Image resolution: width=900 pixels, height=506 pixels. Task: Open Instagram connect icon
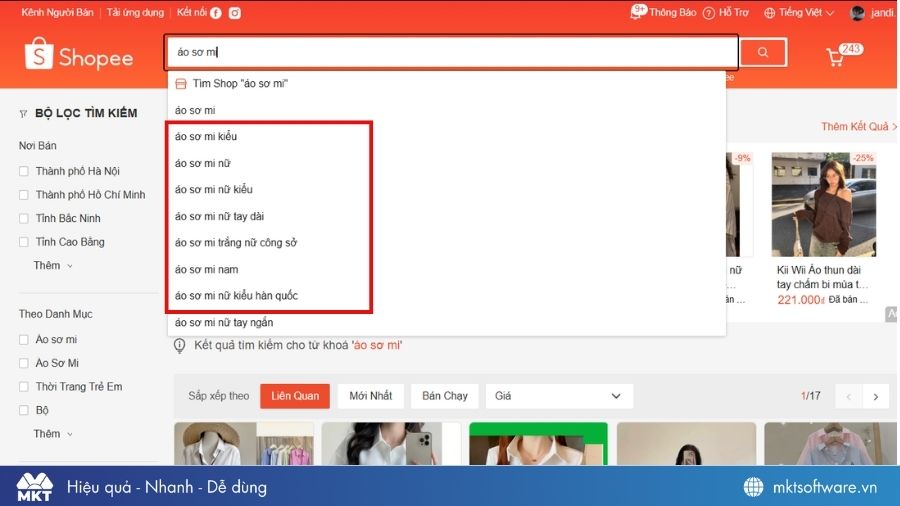[x=235, y=13]
